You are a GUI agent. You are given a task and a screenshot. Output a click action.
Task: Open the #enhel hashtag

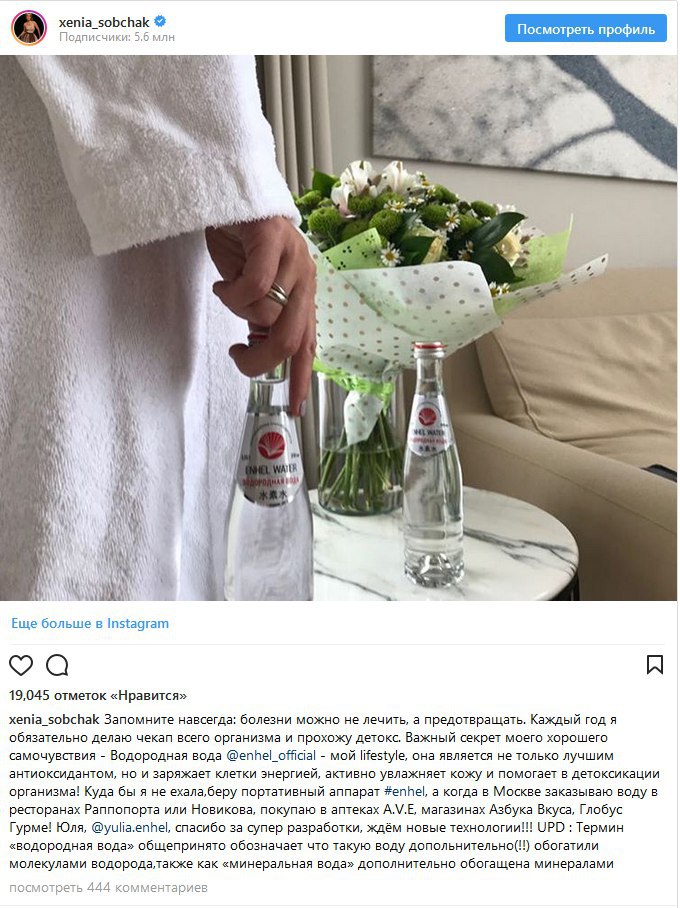(x=405, y=792)
